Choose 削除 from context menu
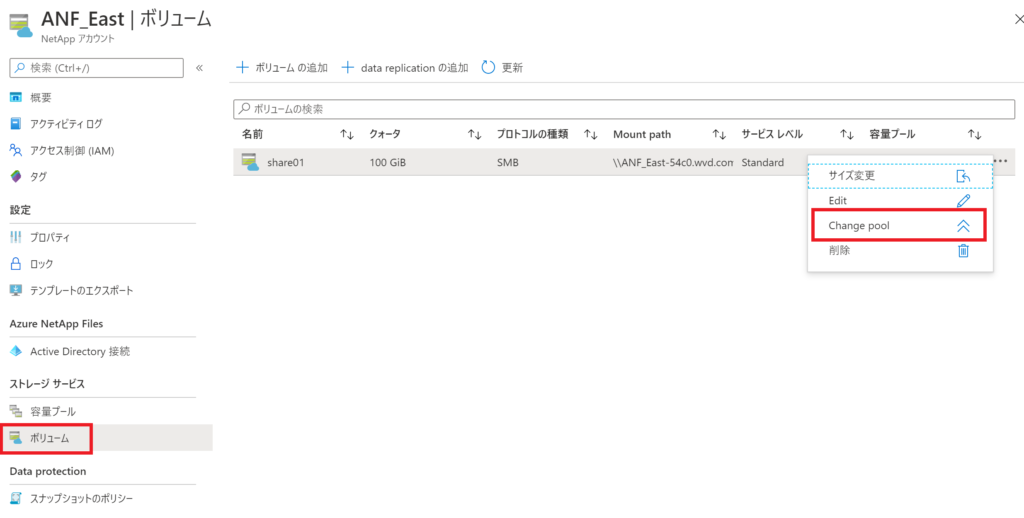The image size is (1024, 518). click(901, 250)
